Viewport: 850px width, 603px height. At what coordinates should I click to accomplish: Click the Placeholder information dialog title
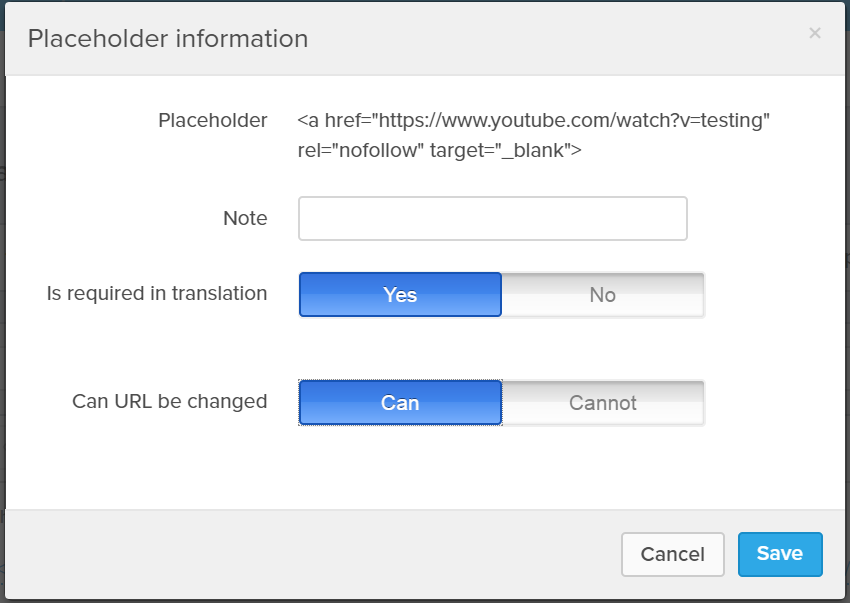coord(168,39)
